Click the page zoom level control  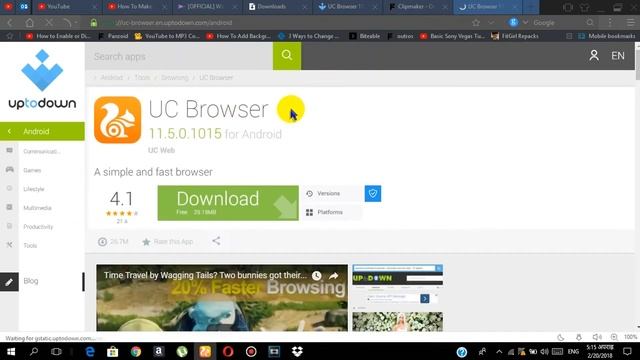pos(631,337)
